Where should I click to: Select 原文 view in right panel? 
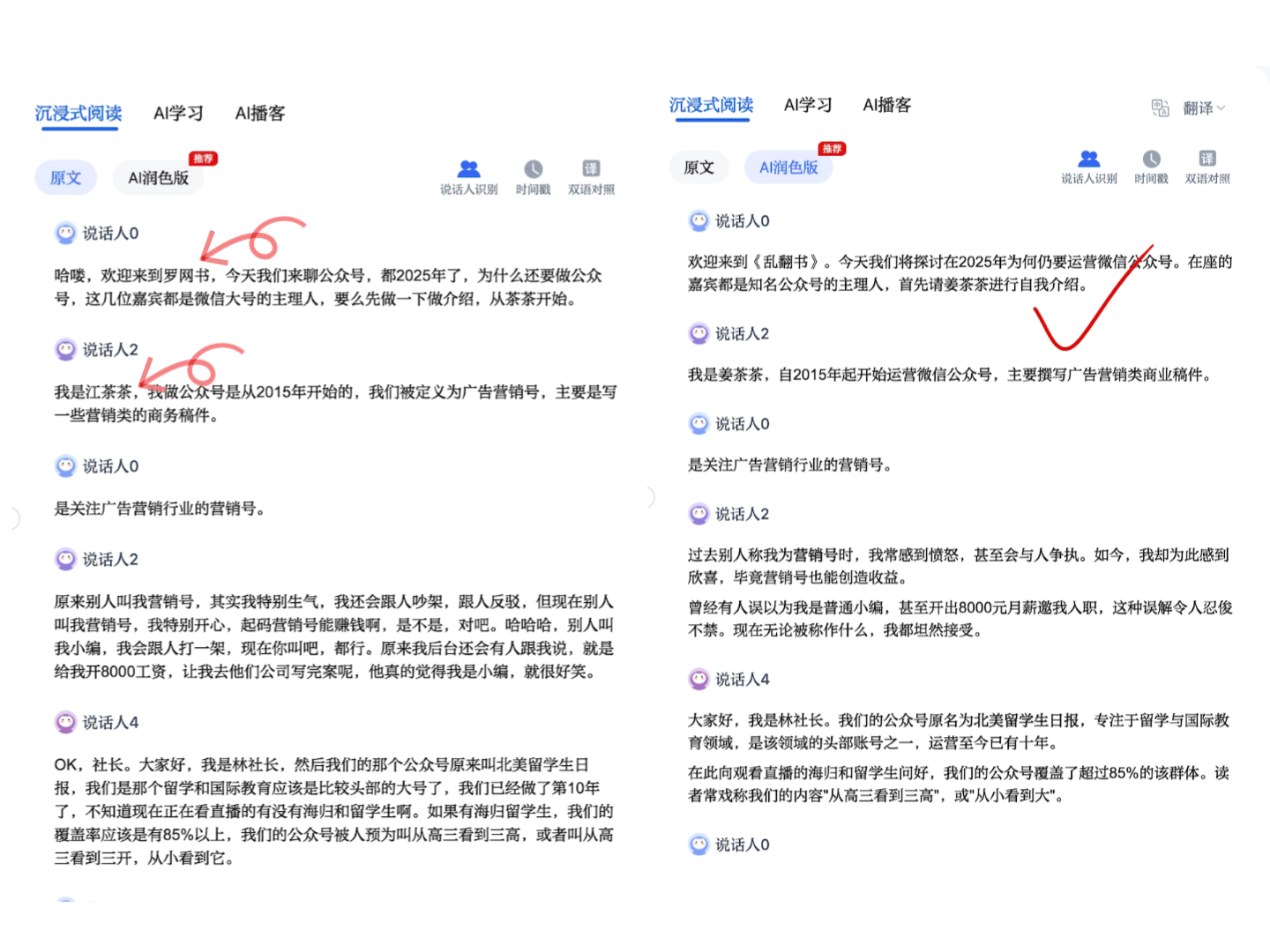(698, 167)
